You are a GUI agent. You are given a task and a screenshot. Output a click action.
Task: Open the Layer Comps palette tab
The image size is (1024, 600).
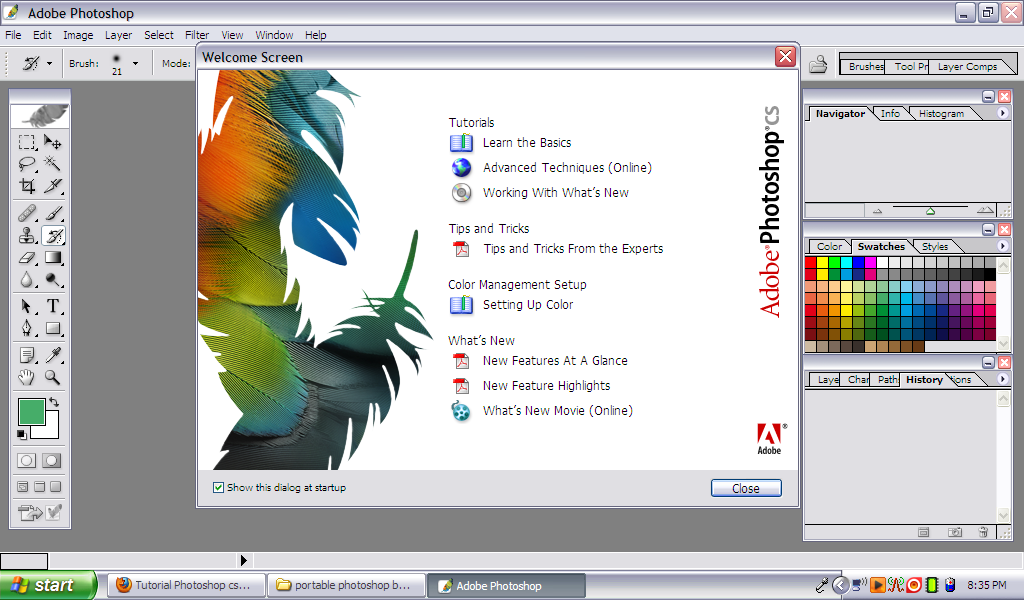967,67
